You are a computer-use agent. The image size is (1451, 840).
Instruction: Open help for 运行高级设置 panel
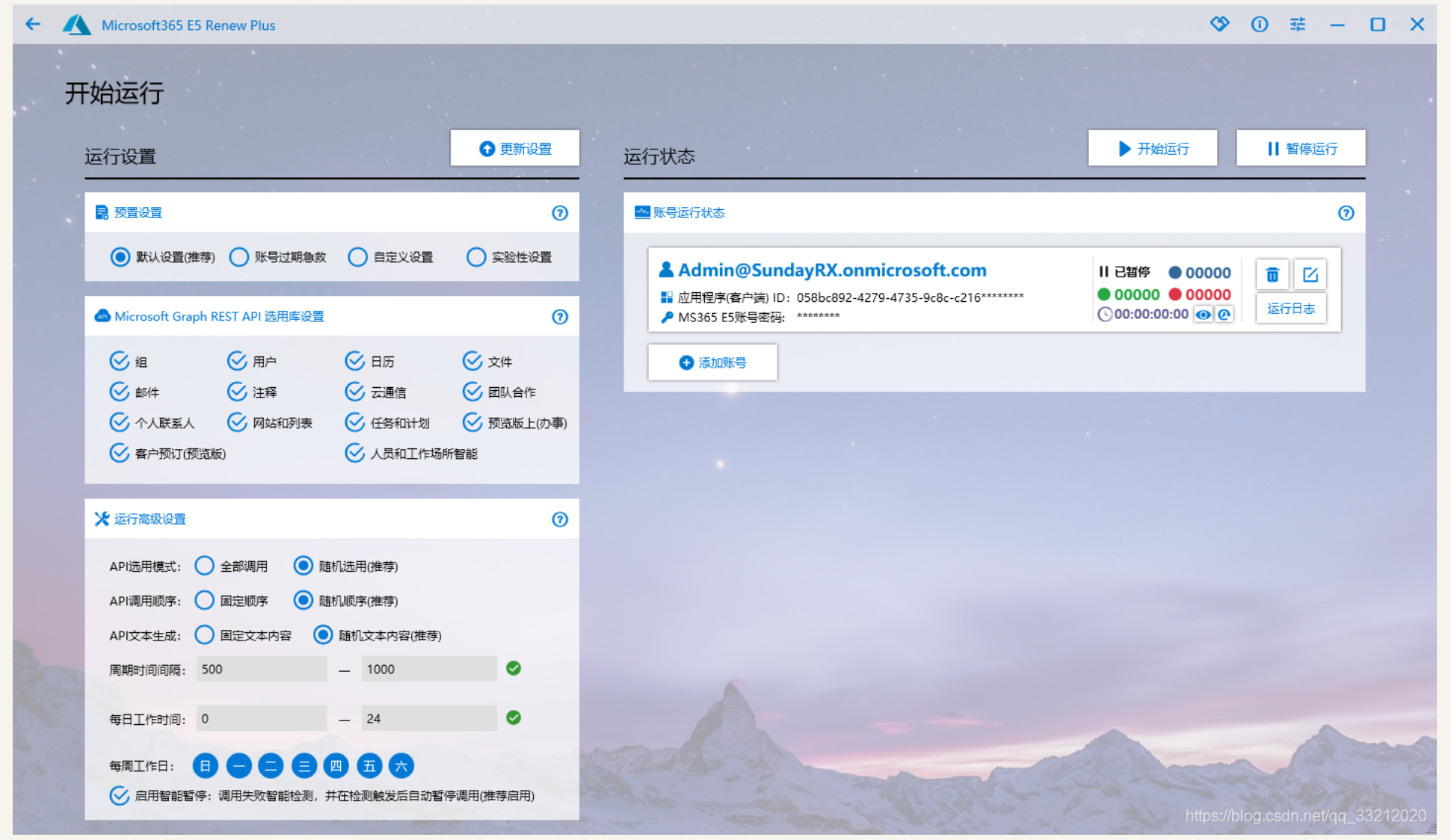[560, 519]
